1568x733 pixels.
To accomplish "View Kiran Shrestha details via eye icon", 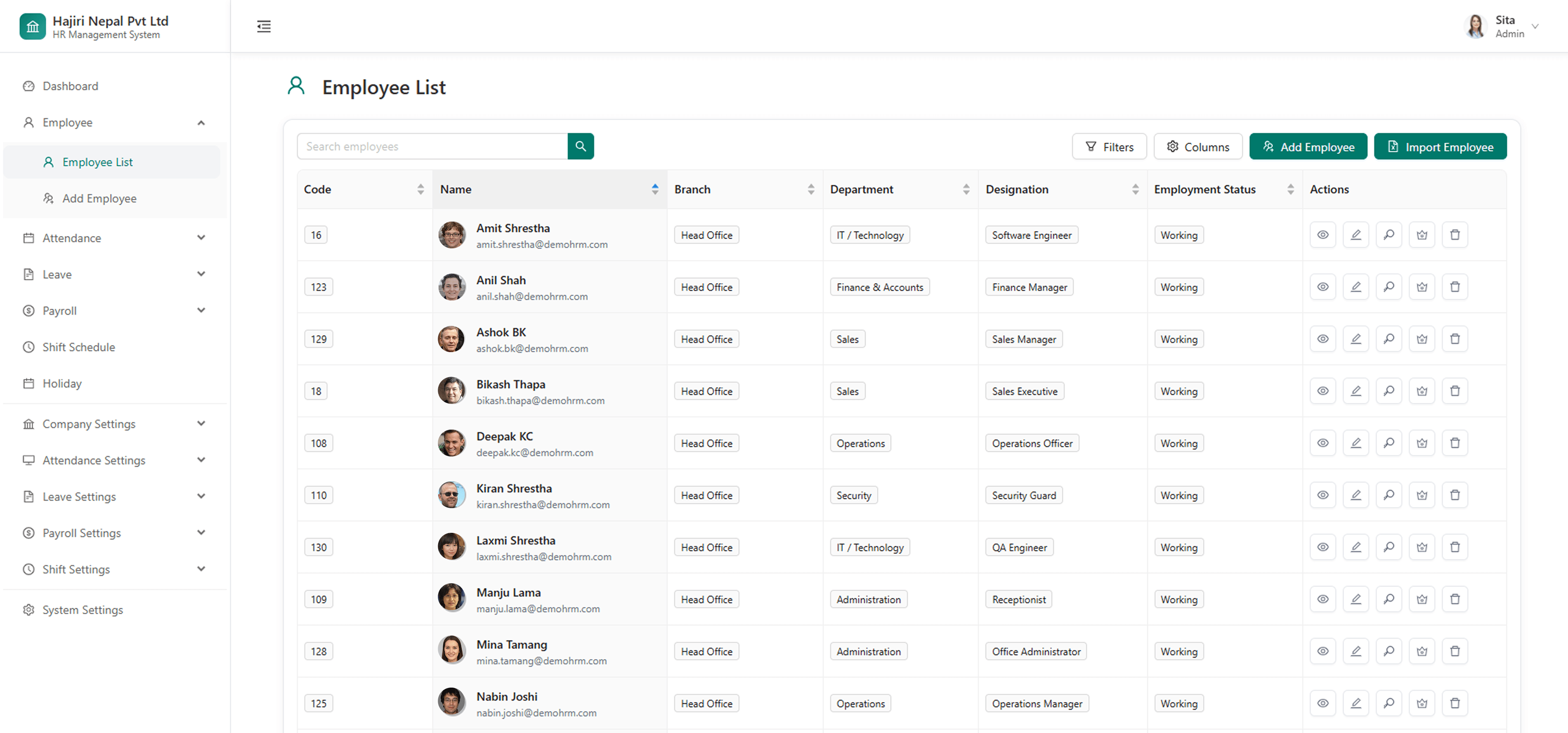I will 1323,495.
